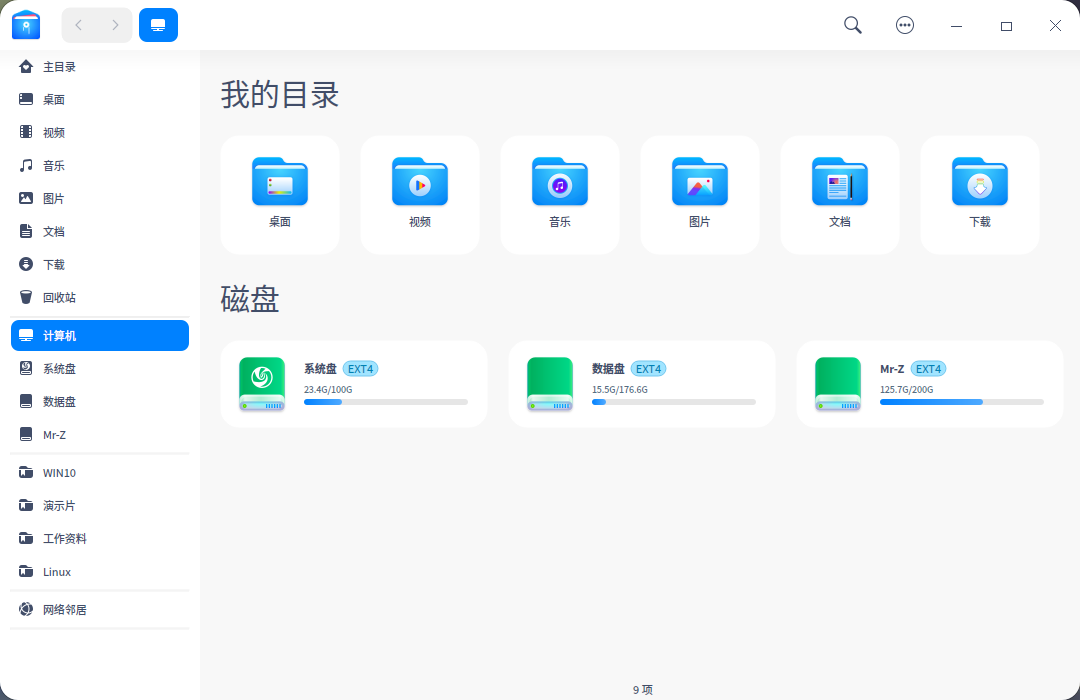Click the 数据盘 drive icon
The width and height of the screenshot is (1080, 700).
point(550,384)
